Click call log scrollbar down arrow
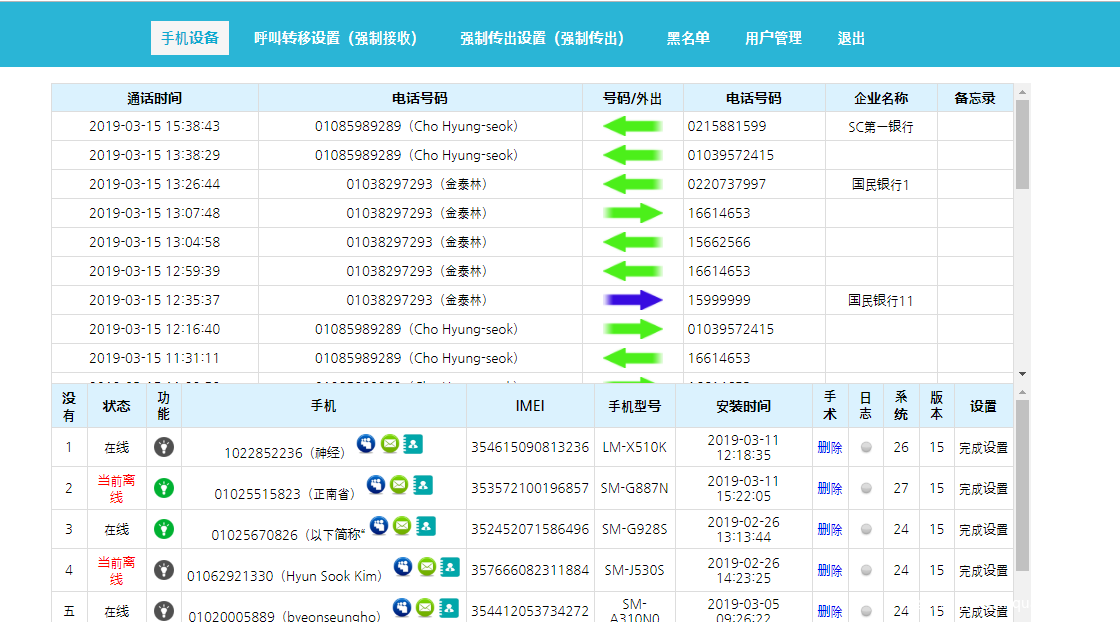 tap(1022, 374)
